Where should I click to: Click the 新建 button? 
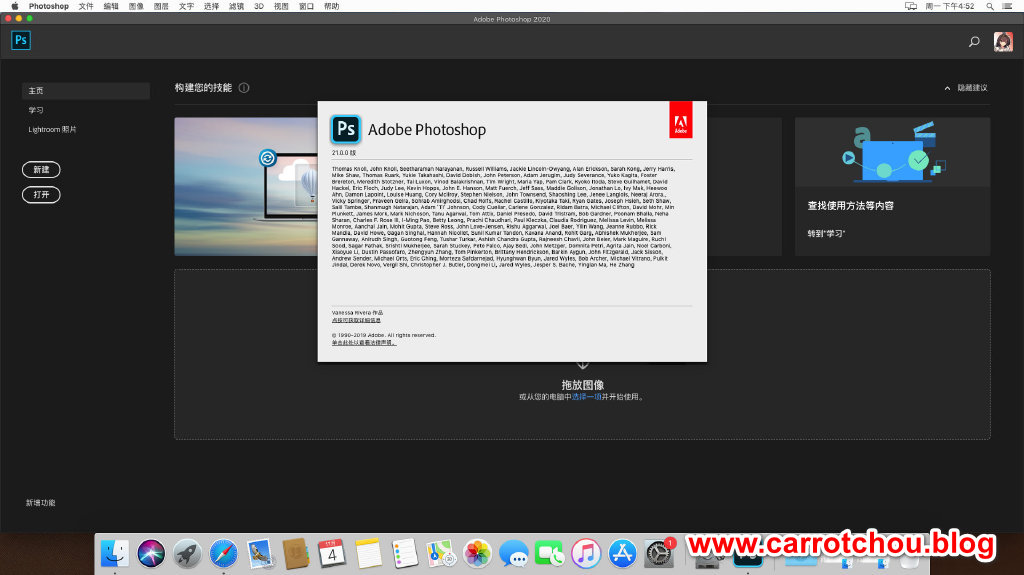coord(41,170)
